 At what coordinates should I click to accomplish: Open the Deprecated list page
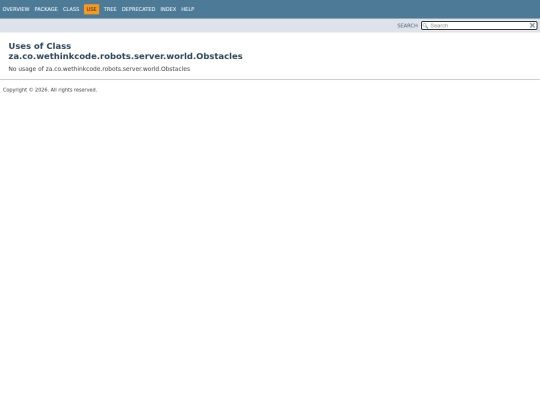click(x=138, y=9)
